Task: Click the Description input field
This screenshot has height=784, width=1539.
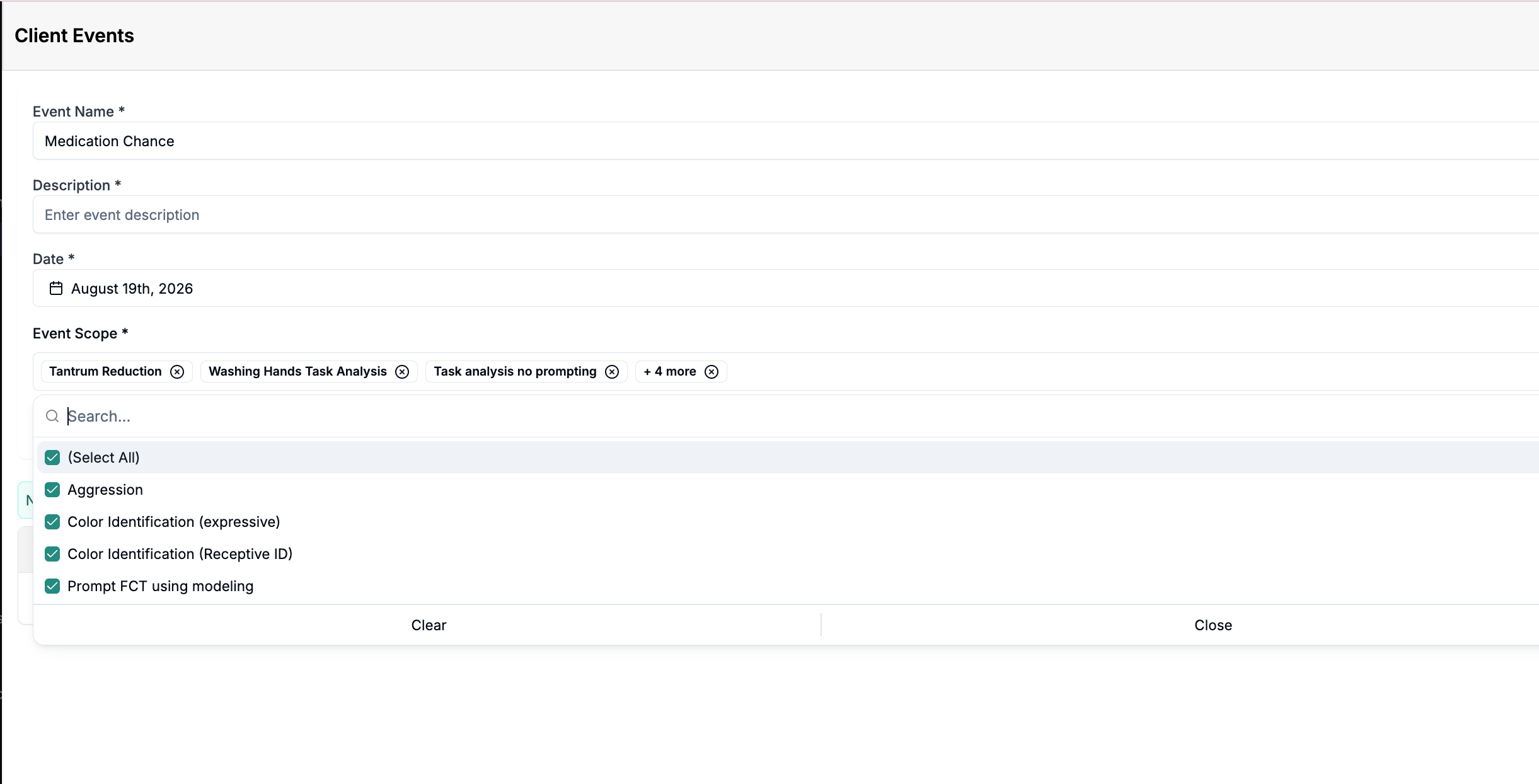Action: click(786, 215)
